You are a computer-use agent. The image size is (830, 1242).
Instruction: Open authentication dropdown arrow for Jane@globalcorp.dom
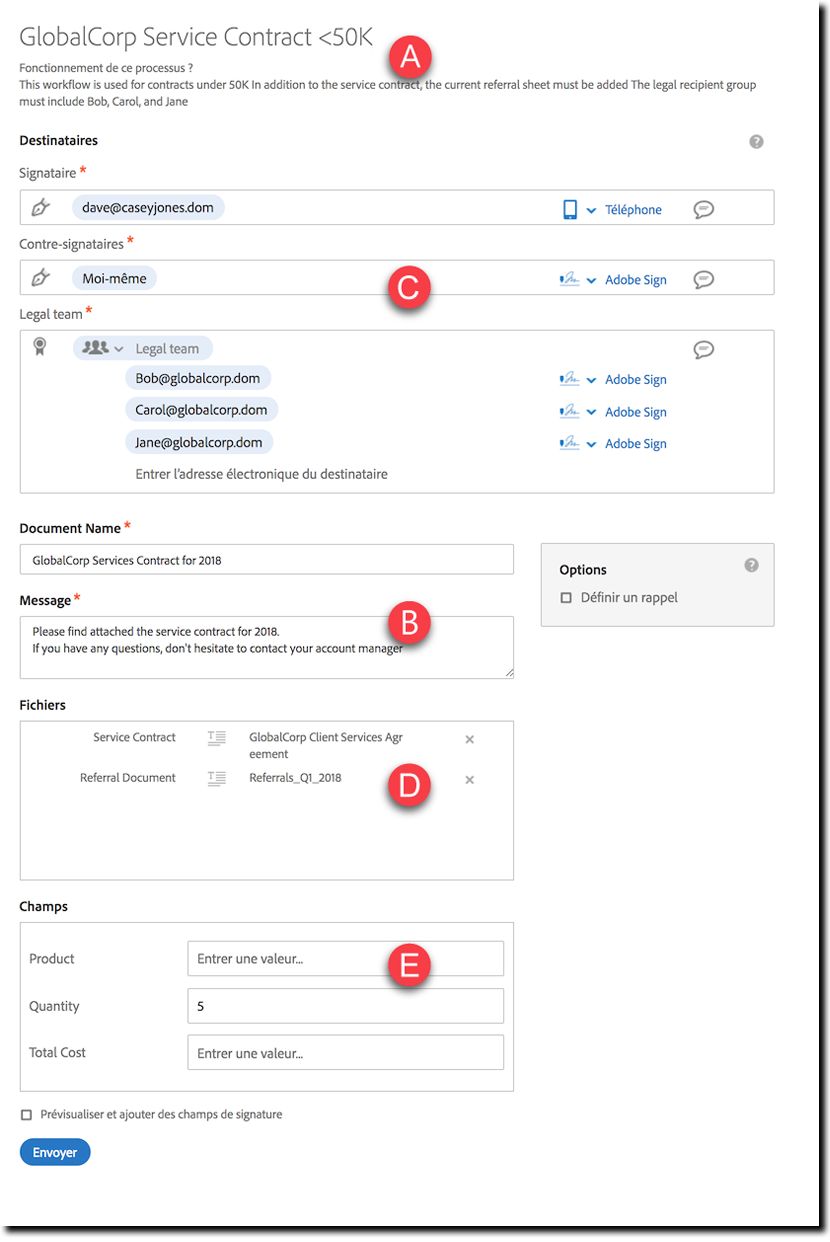coord(591,444)
